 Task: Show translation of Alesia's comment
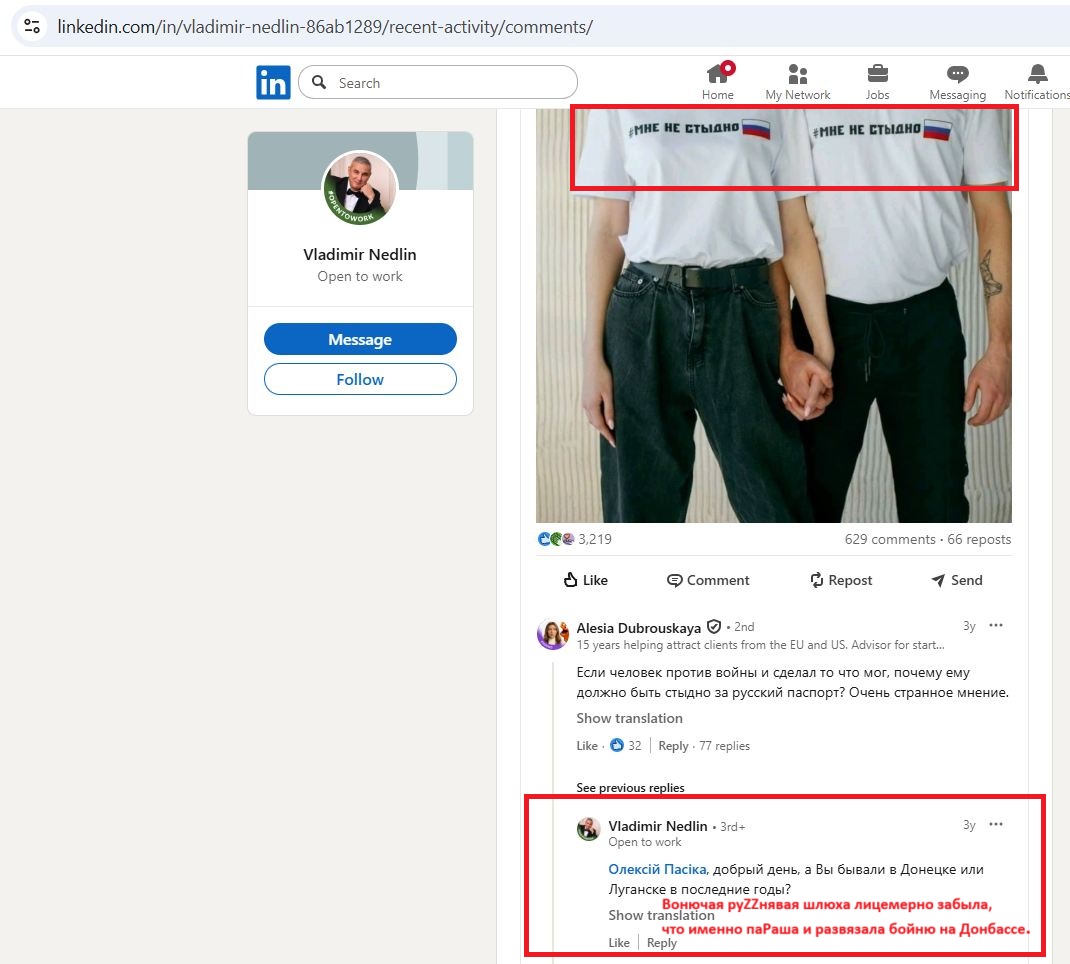pos(629,718)
